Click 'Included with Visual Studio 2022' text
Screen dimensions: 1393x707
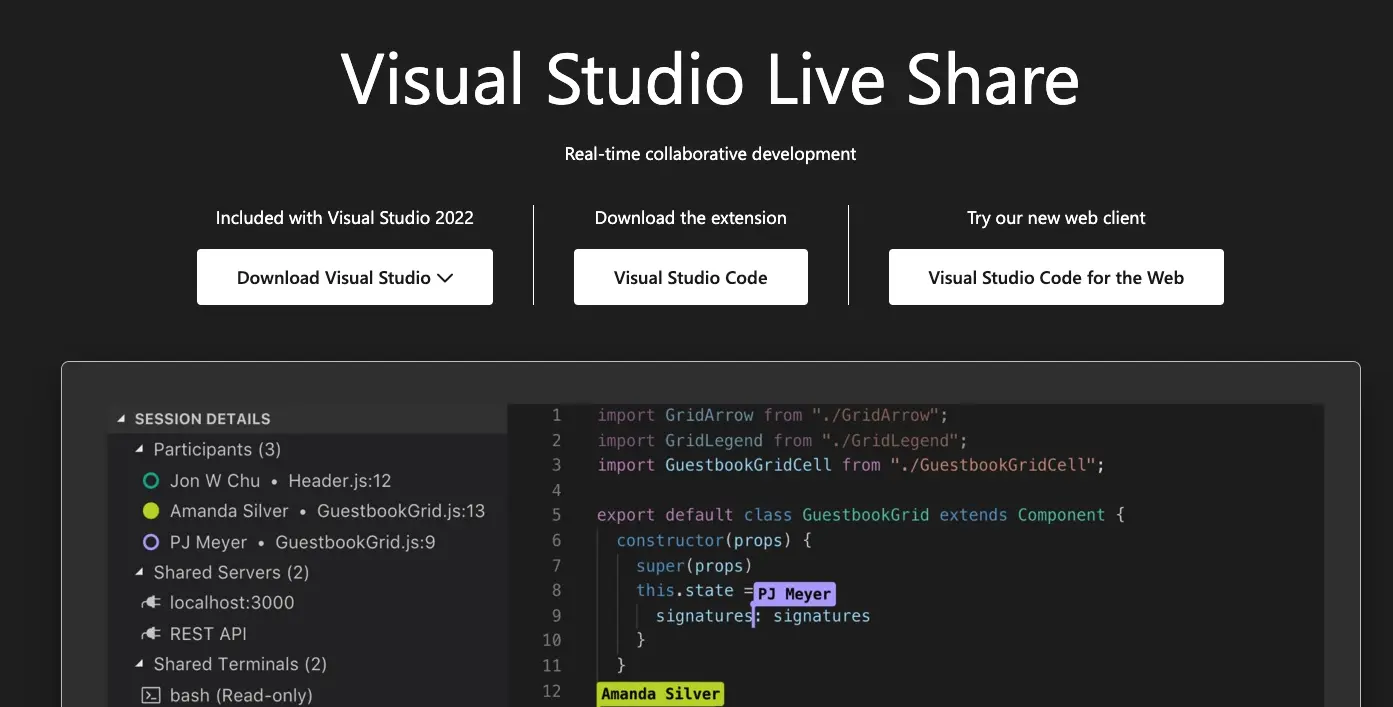[345, 218]
